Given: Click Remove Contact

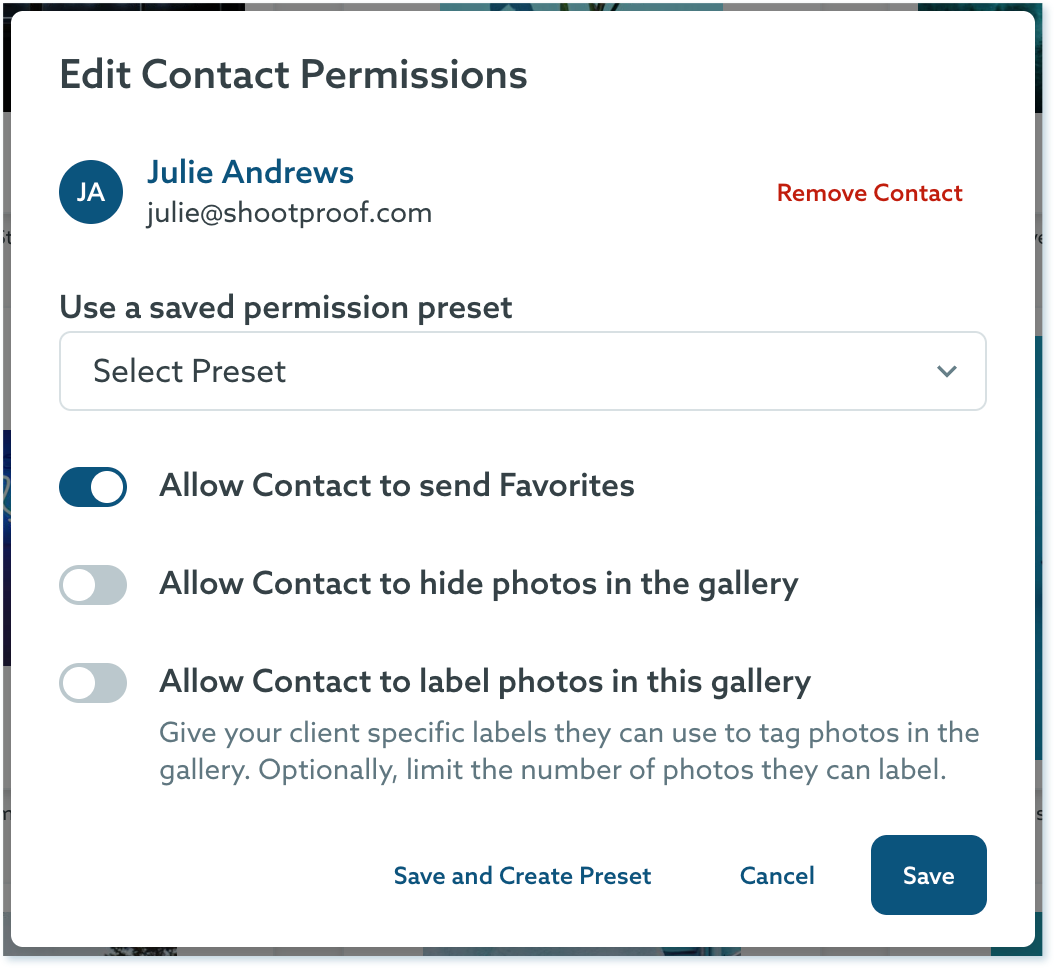Looking at the screenshot, I should click(869, 193).
